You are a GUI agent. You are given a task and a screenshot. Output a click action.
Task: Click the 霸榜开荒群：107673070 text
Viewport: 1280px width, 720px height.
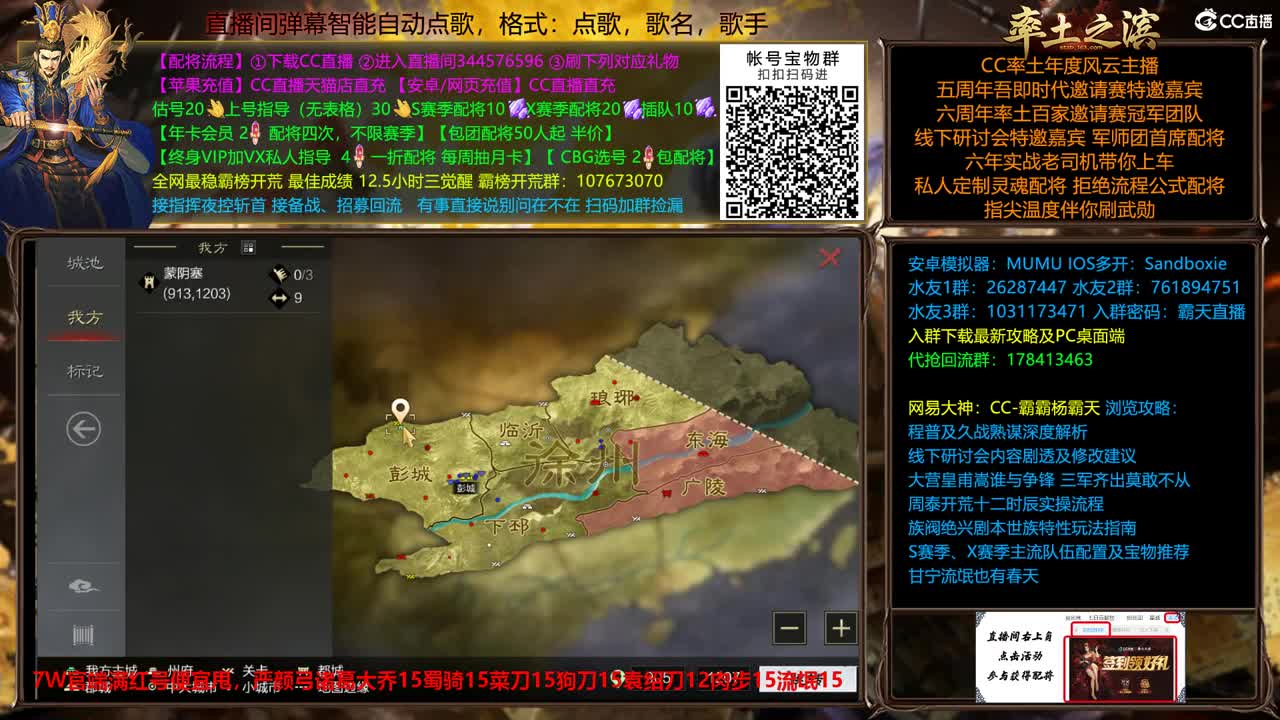coord(570,181)
